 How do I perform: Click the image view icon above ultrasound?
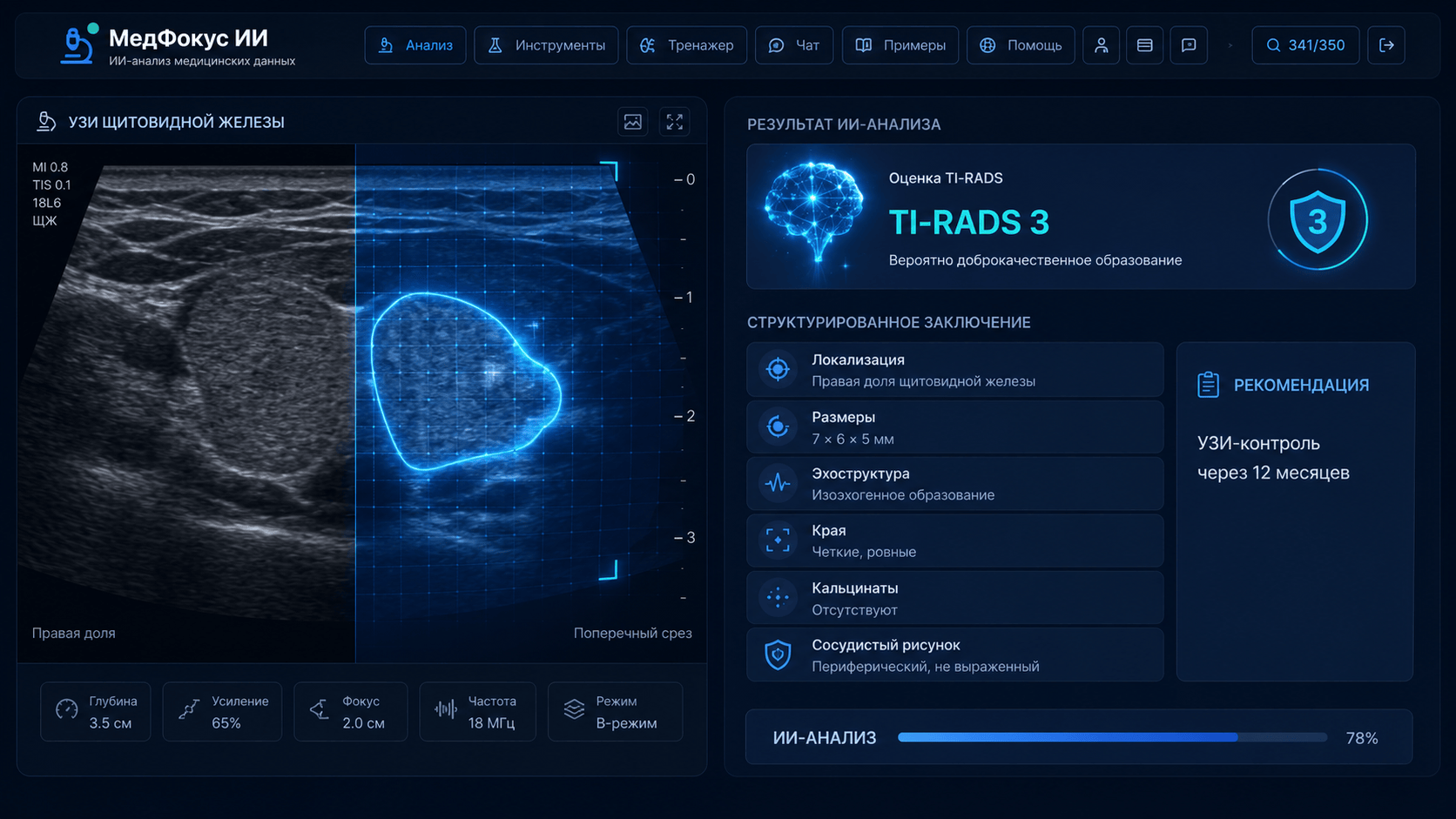(633, 122)
